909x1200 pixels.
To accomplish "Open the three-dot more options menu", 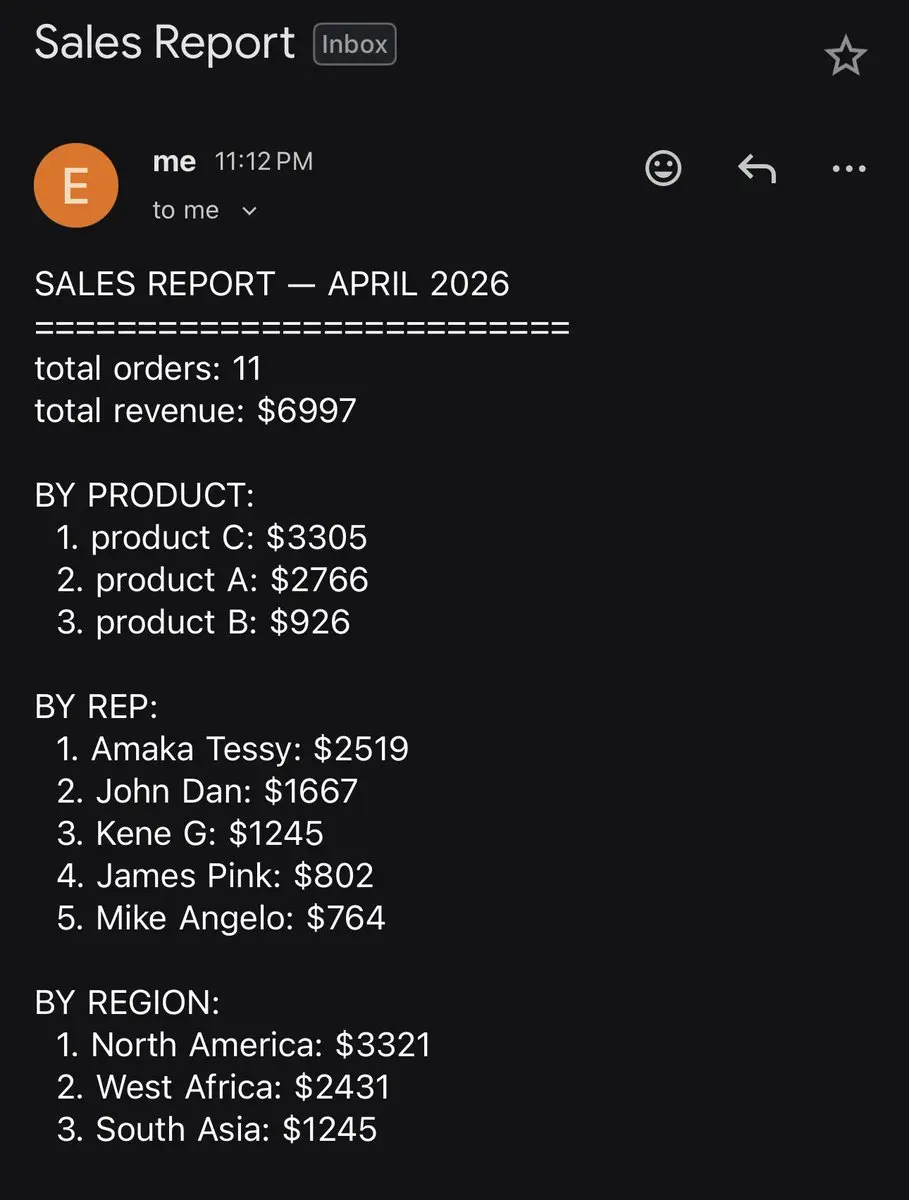I will 849,169.
